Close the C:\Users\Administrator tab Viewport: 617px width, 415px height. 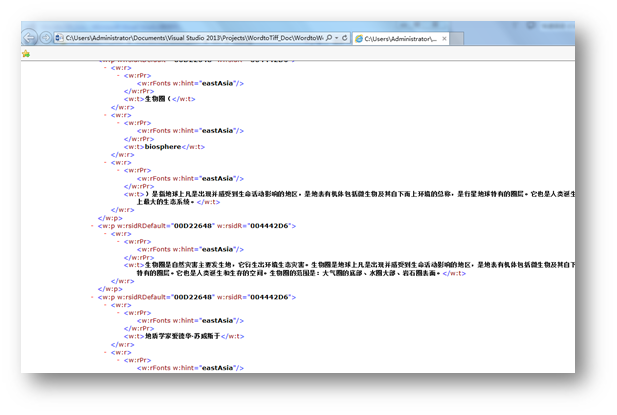[x=444, y=39]
